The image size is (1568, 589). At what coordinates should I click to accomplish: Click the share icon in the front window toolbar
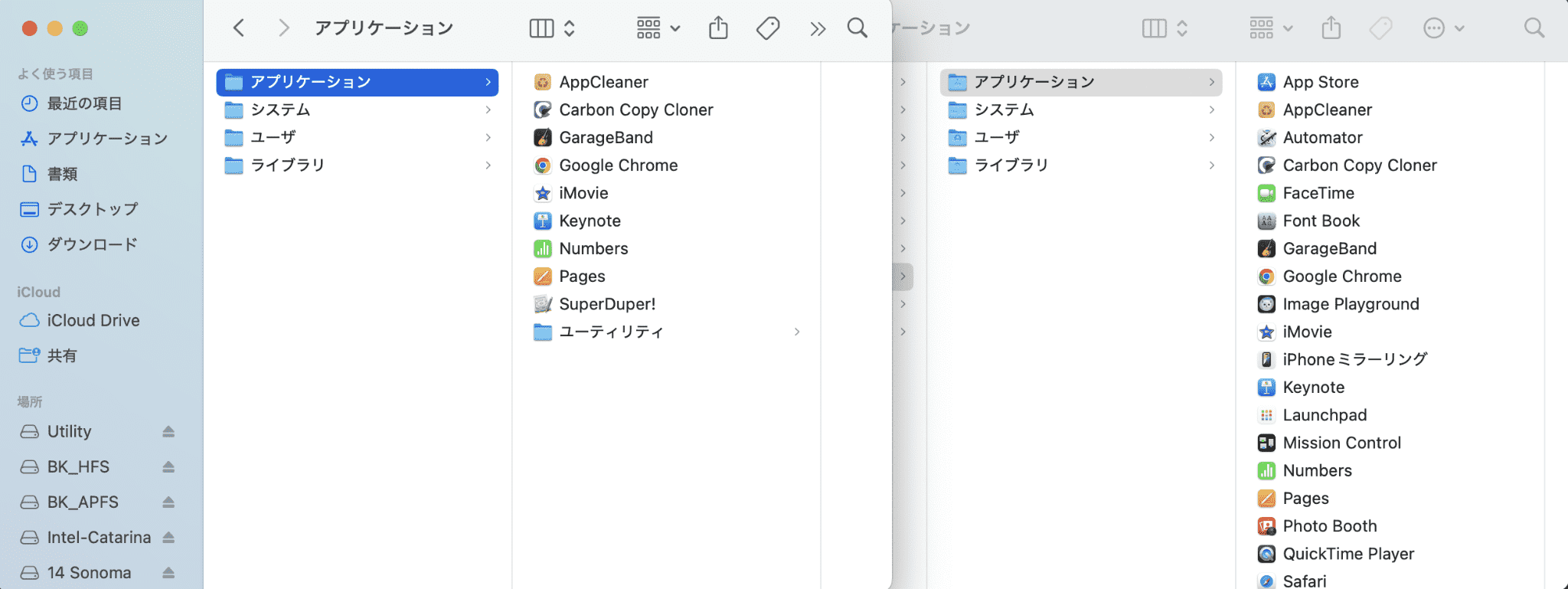click(718, 28)
